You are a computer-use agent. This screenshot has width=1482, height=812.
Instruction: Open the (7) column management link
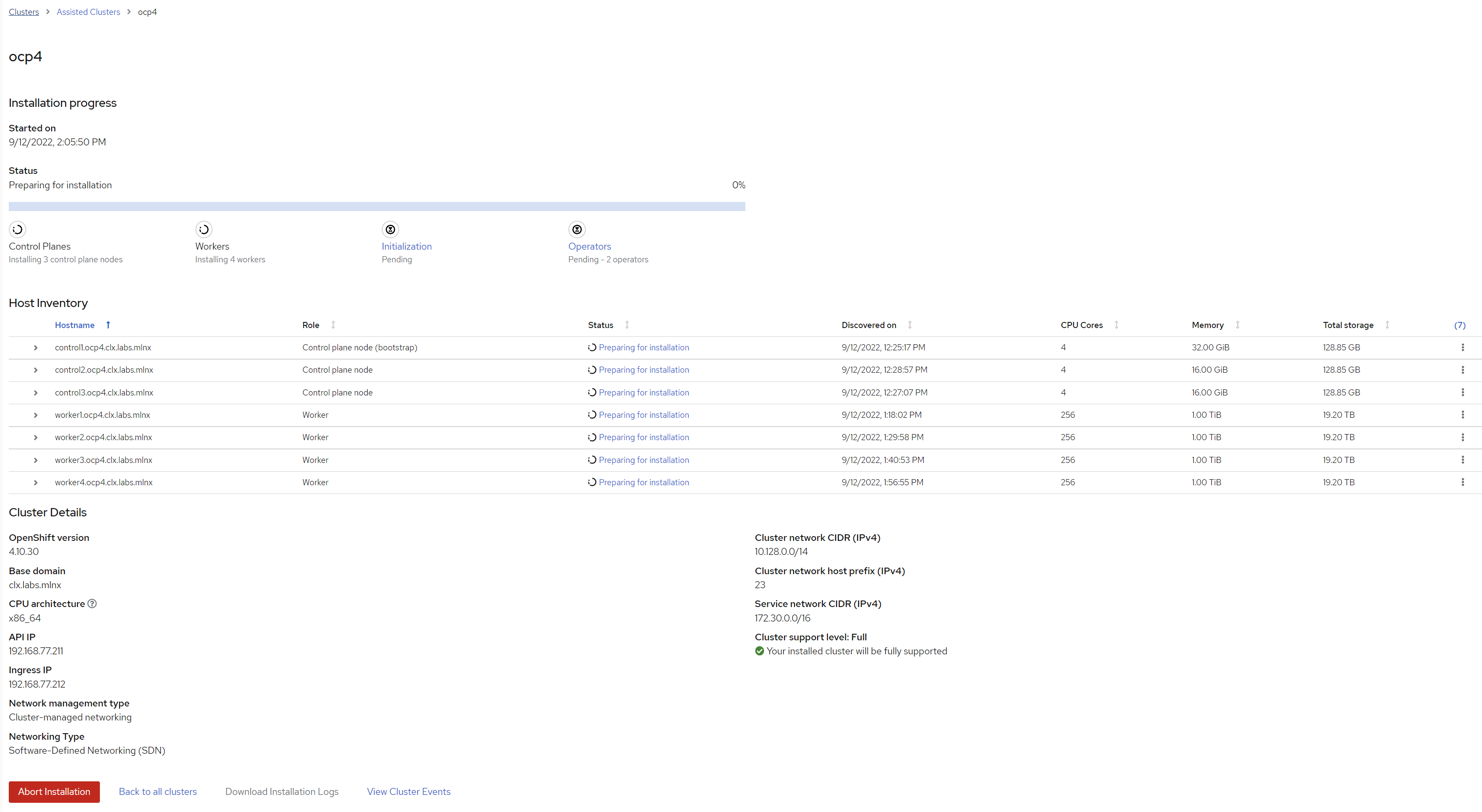click(x=1460, y=325)
